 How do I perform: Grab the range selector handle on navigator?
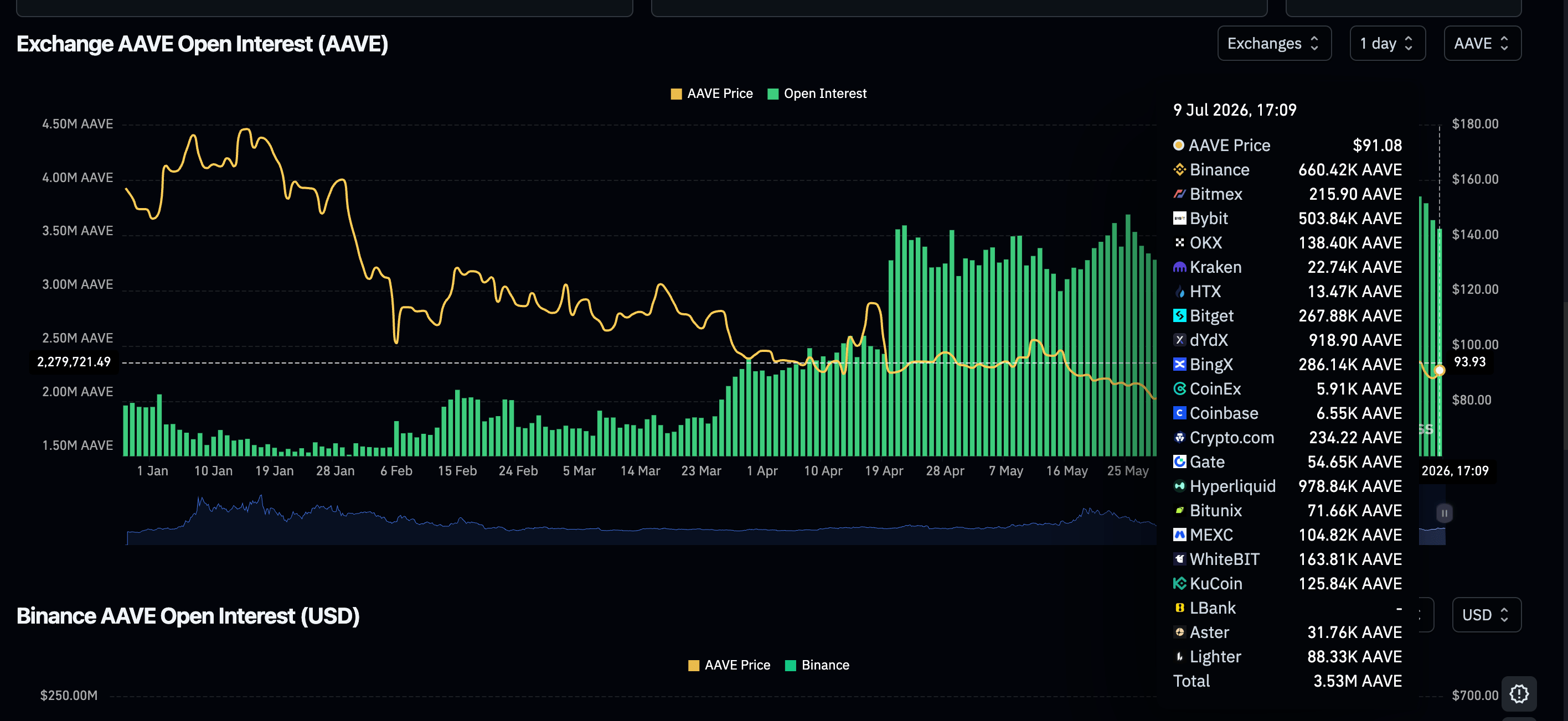click(1444, 513)
